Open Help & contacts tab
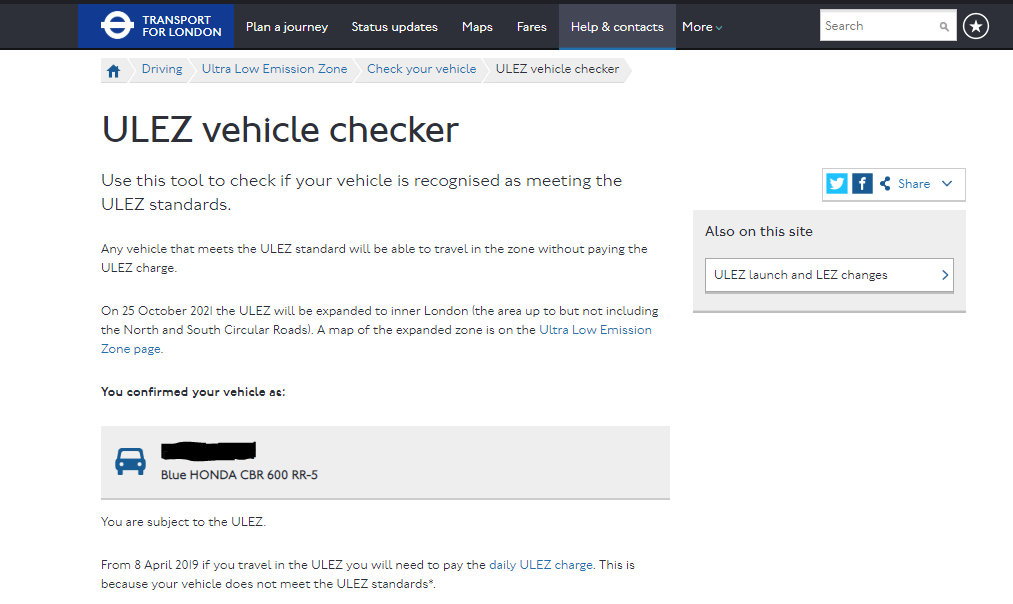Image resolution: width=1013 pixels, height=604 pixels. (x=617, y=27)
